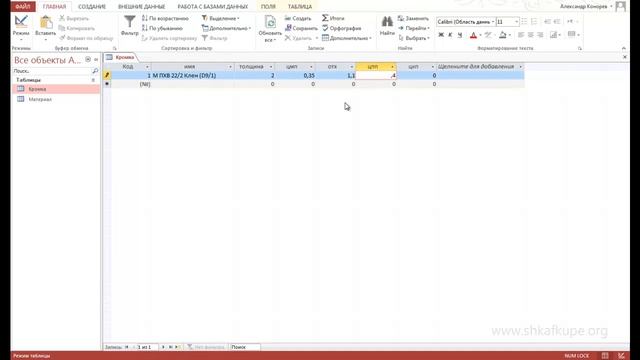Screen dimensions: 640x360
Task: Open Дополнительно dropdown in Записи group
Action: pos(347,38)
